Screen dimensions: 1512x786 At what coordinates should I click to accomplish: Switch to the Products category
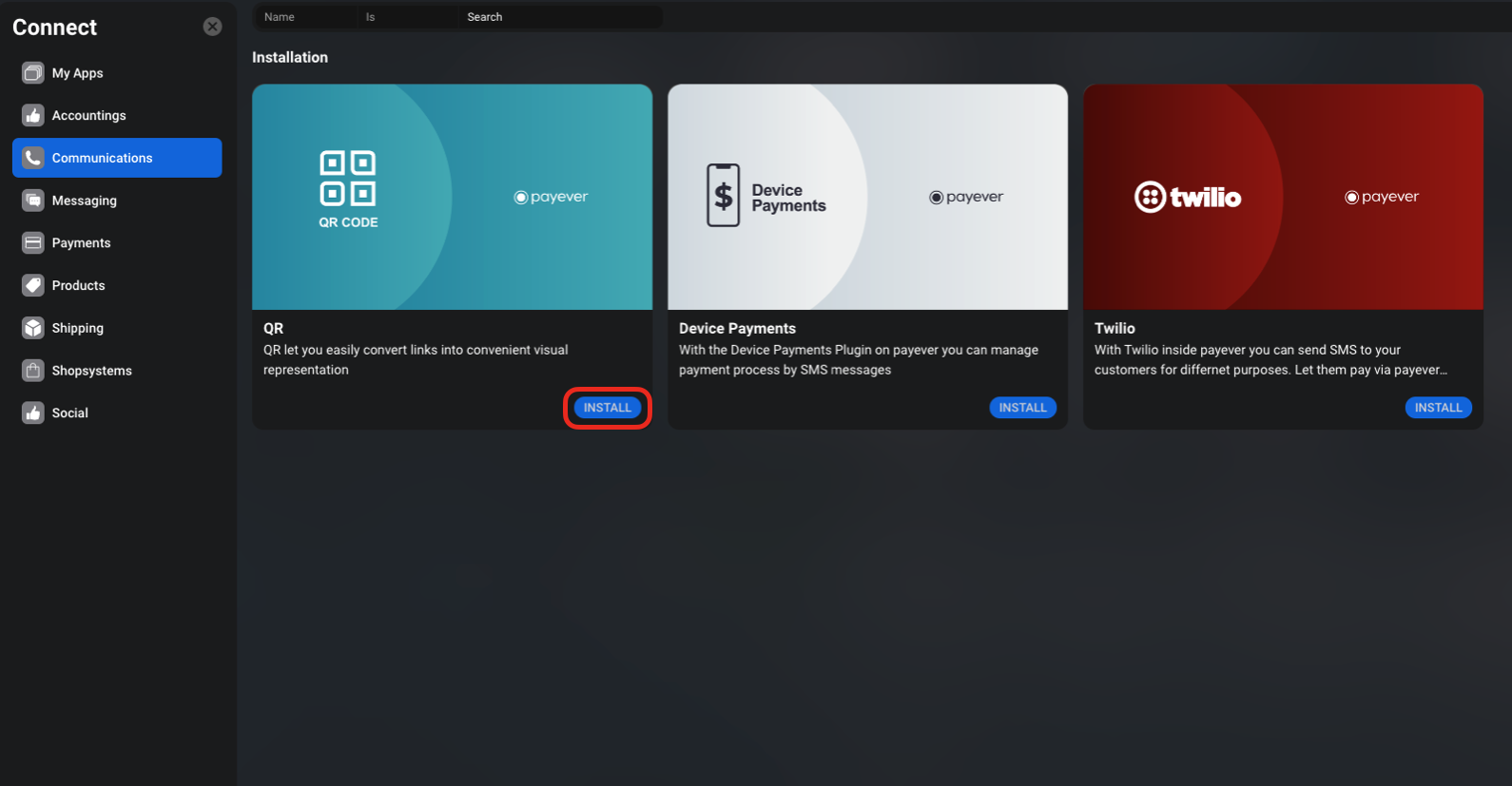[117, 285]
